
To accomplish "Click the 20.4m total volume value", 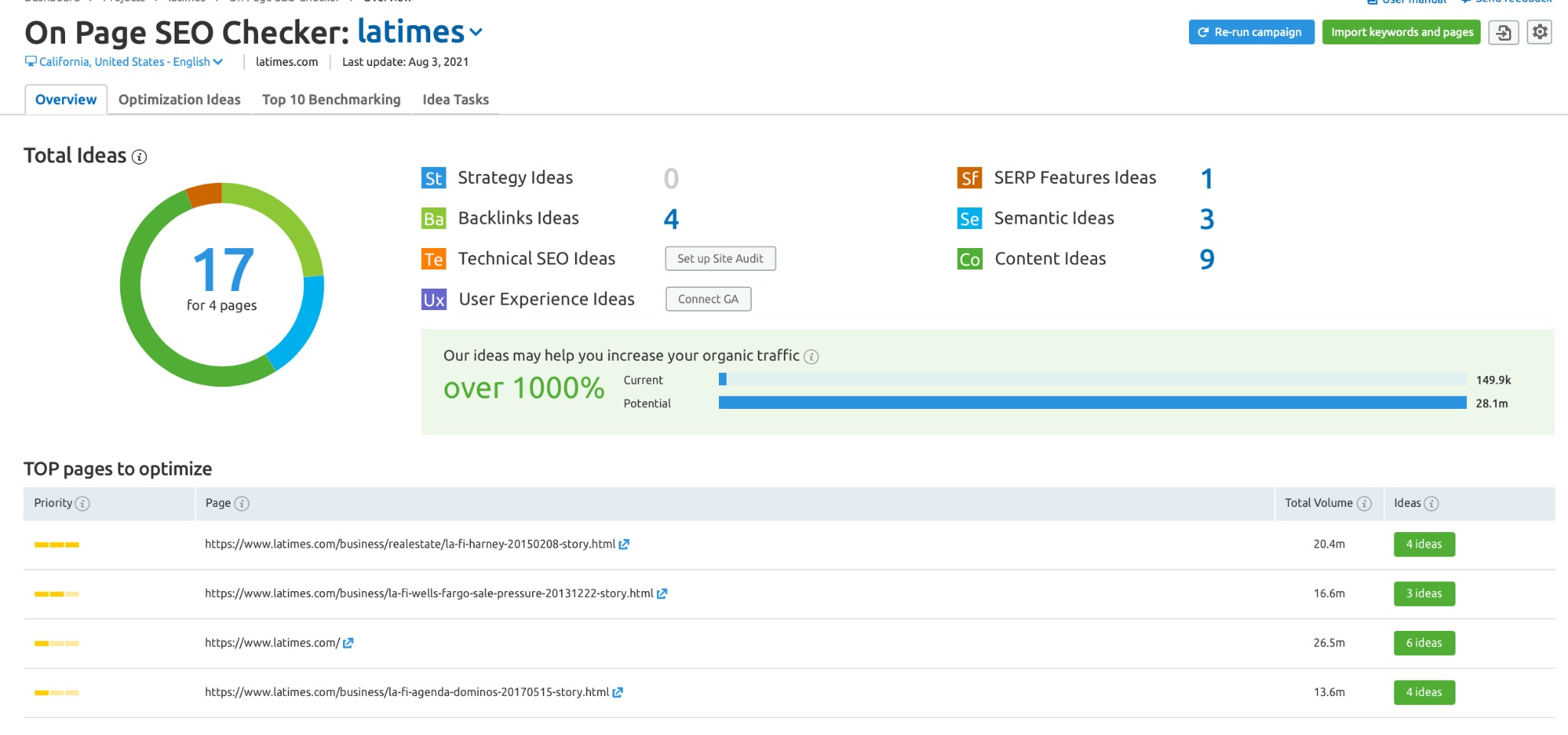I will pyautogui.click(x=1329, y=544).
